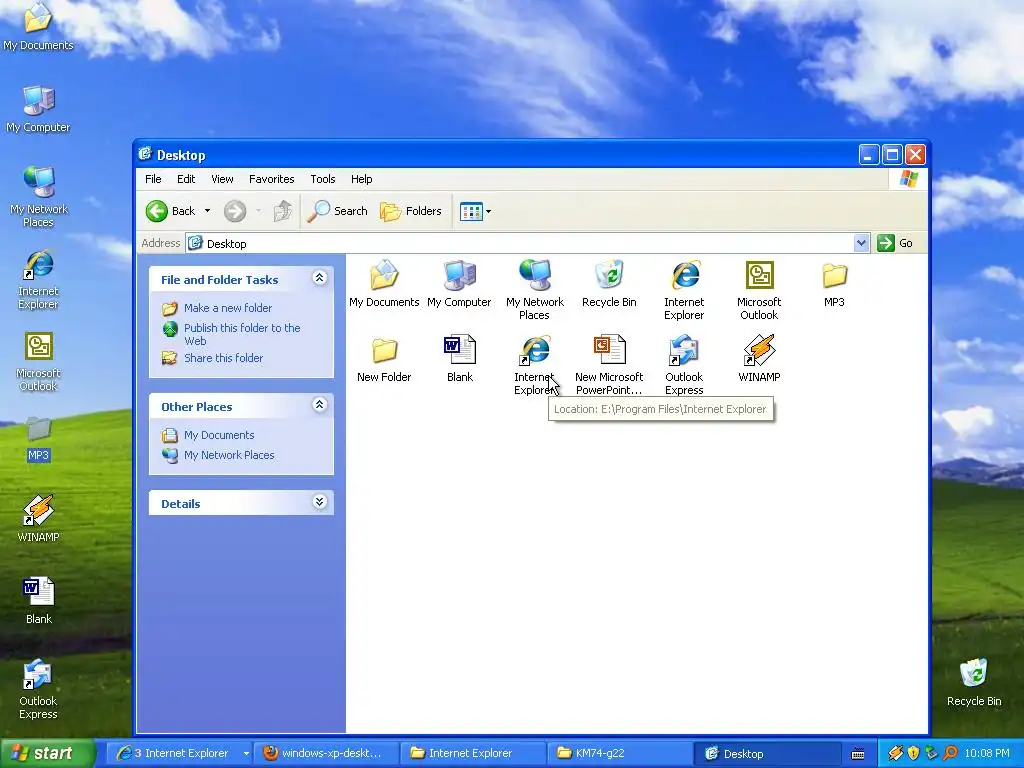
Task: Select MP3 folder in Desktop window
Action: 834,283
